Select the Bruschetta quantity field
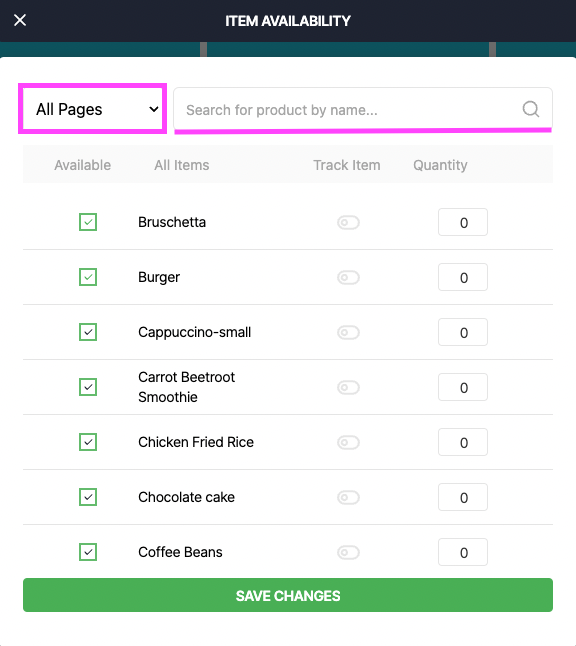 (463, 222)
